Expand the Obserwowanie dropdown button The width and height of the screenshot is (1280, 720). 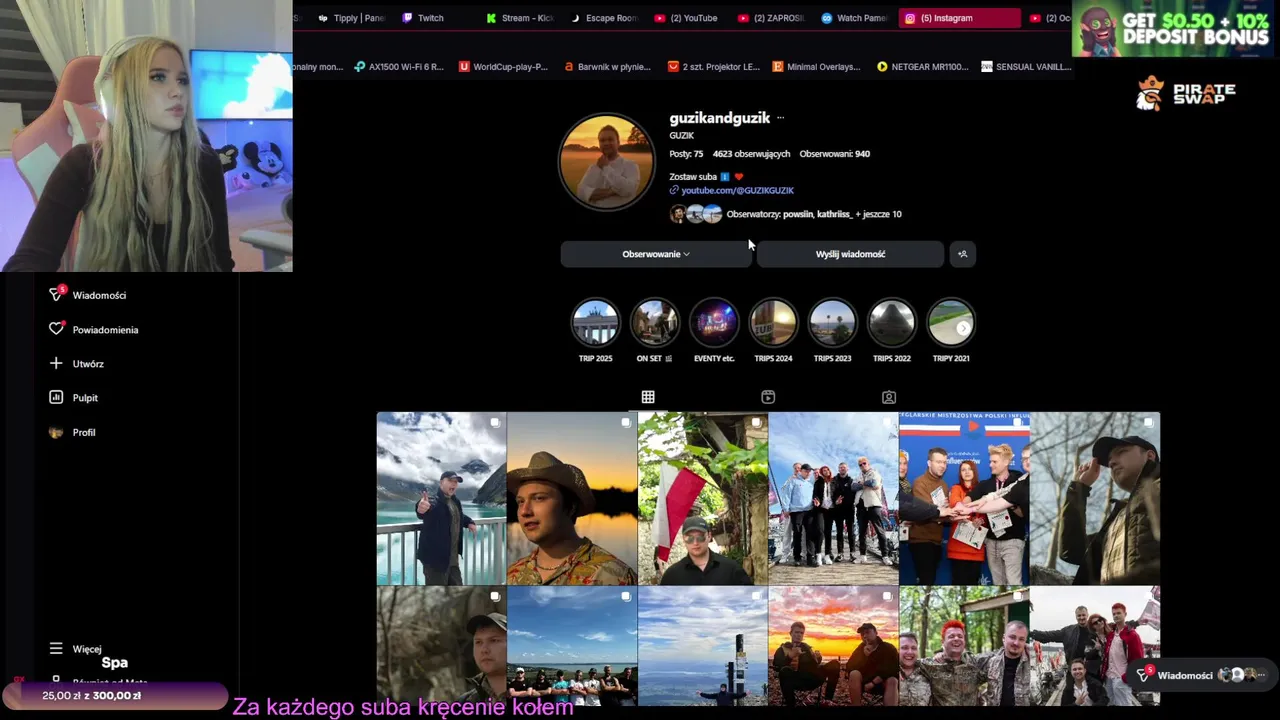click(x=655, y=254)
